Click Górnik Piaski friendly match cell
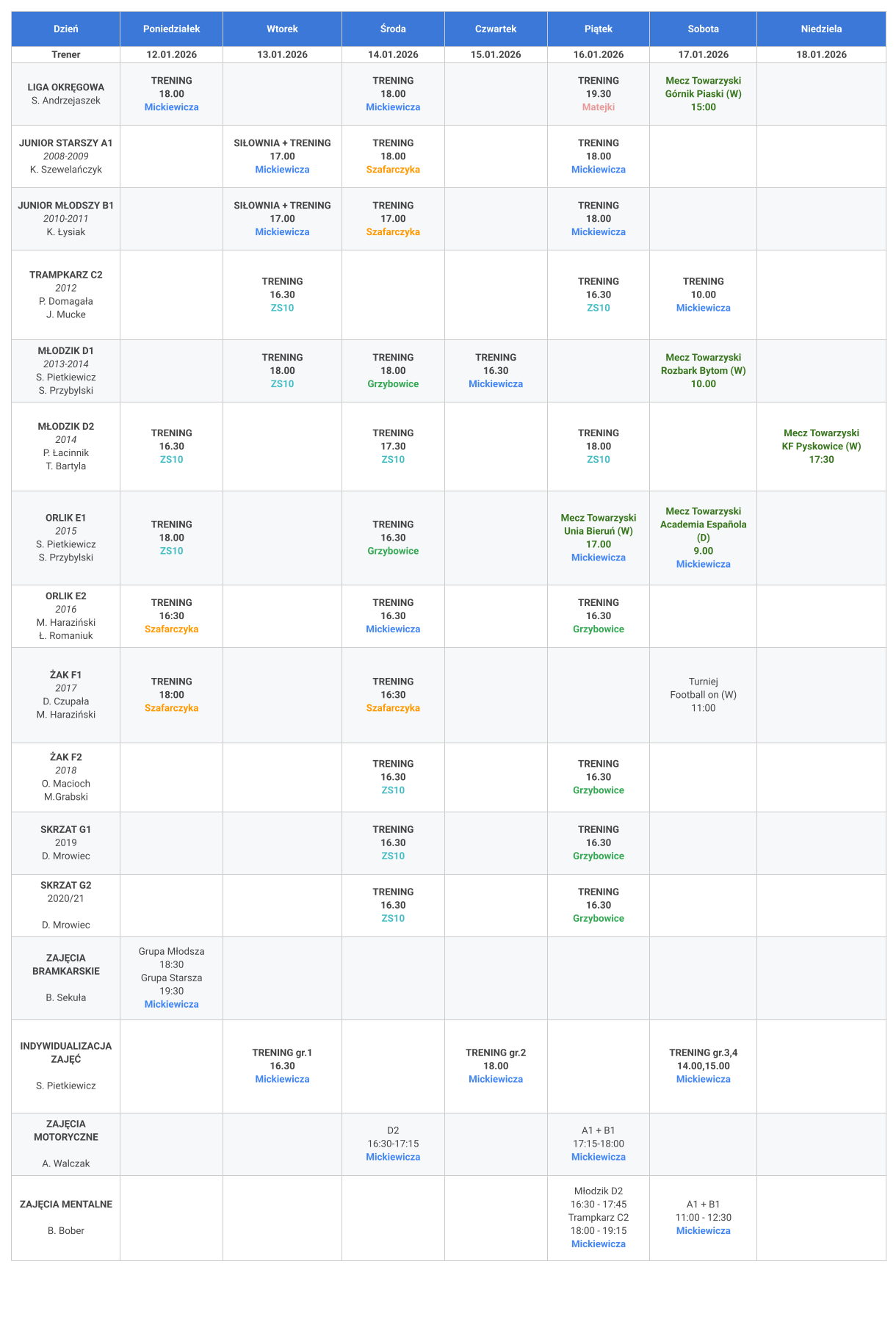The width and height of the screenshot is (896, 1325). (703, 94)
